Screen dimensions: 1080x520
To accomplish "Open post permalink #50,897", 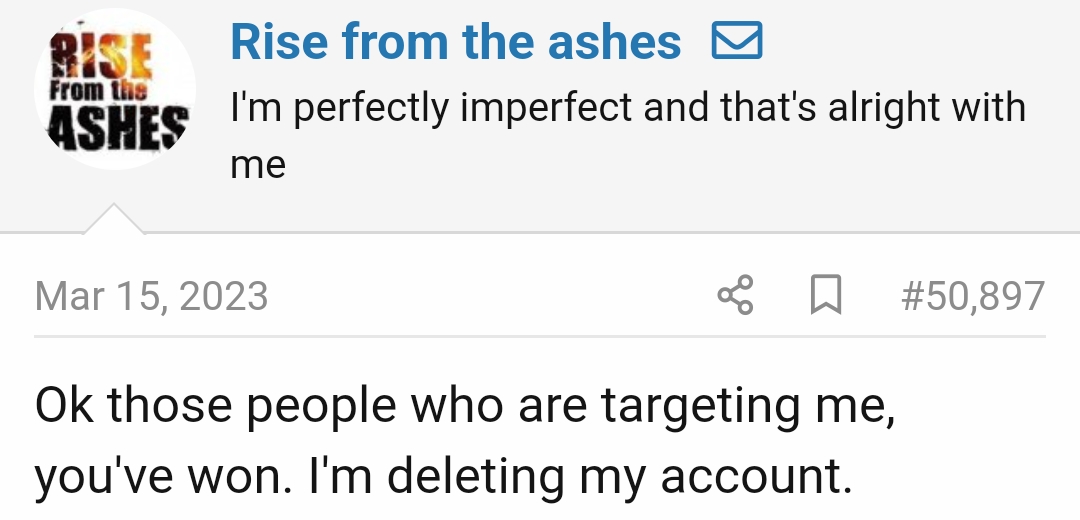I will (x=973, y=297).
